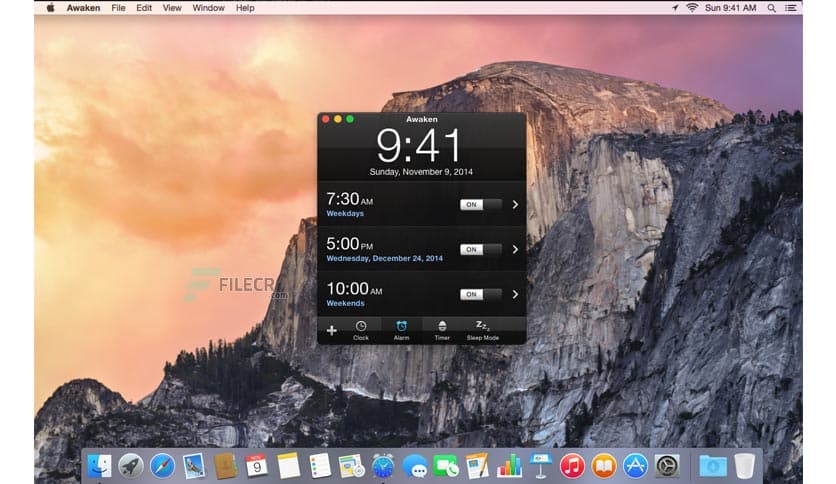Click the Sun 9:41 AM menu bar clock
Image resolution: width=836 pixels, height=484 pixels.
(730, 8)
